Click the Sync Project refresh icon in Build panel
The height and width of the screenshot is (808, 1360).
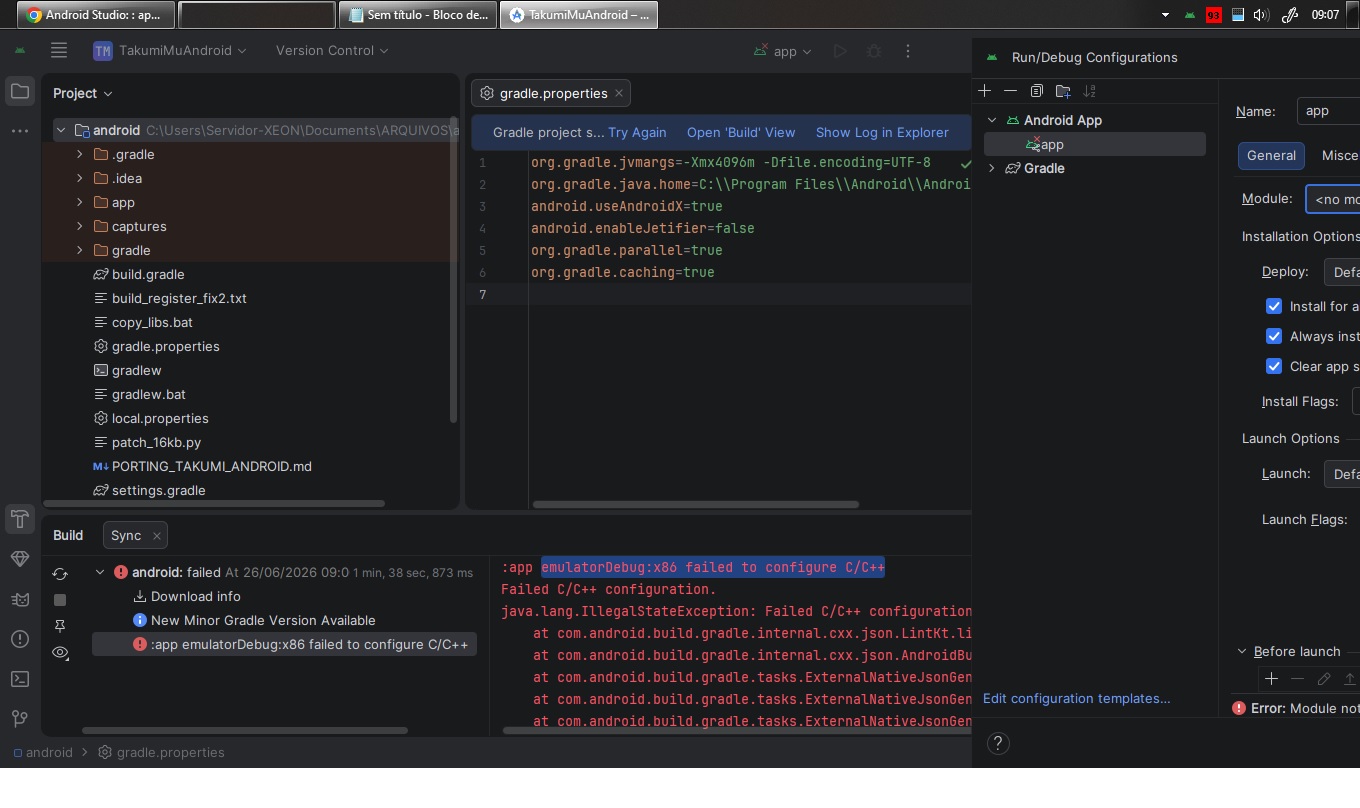60,573
